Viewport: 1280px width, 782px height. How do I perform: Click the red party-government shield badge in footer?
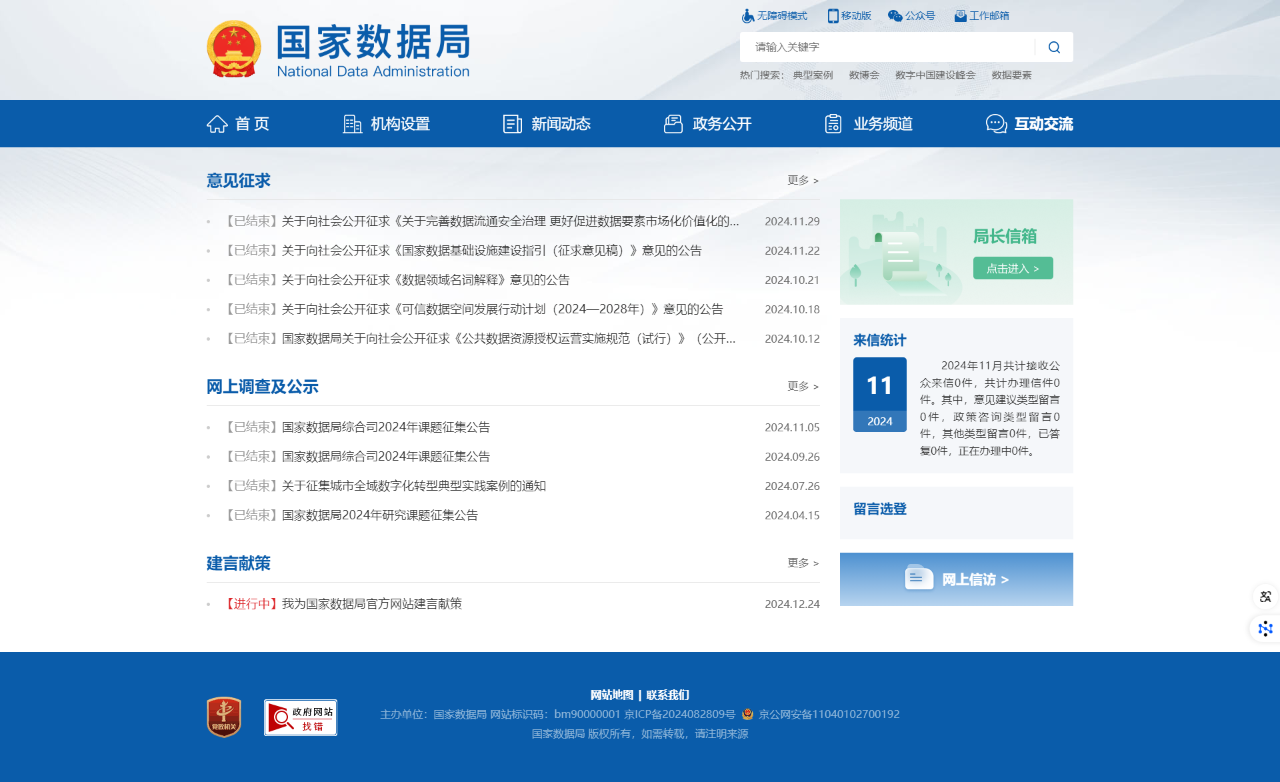tap(224, 717)
